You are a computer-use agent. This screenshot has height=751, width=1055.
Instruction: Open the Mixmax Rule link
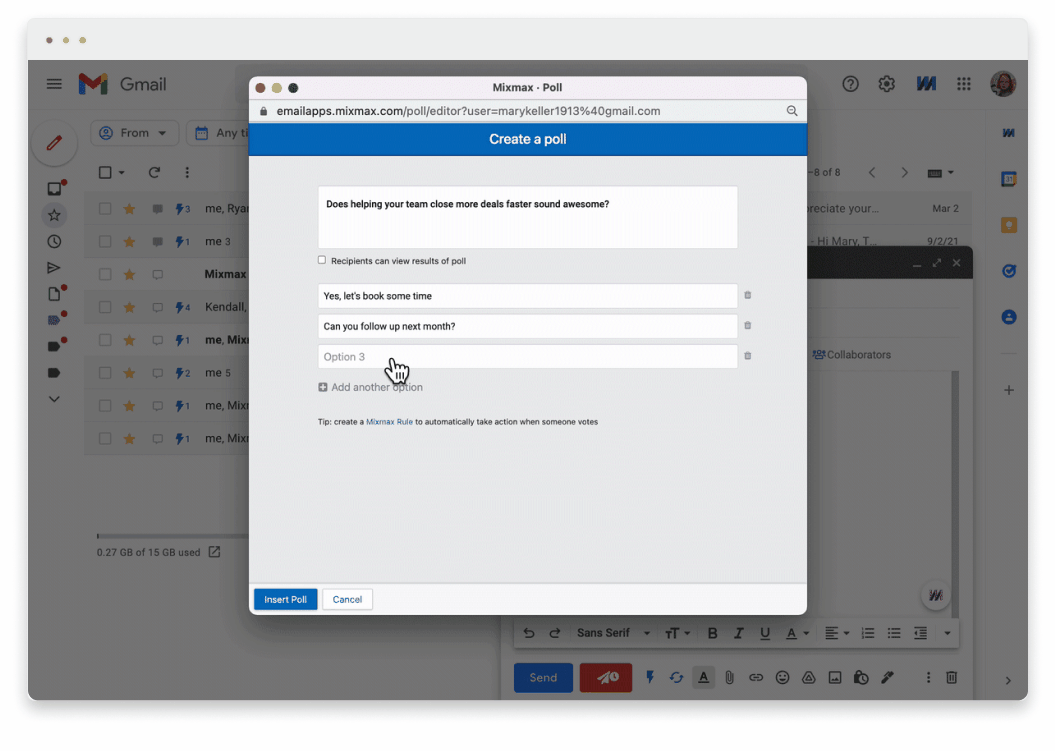389,422
